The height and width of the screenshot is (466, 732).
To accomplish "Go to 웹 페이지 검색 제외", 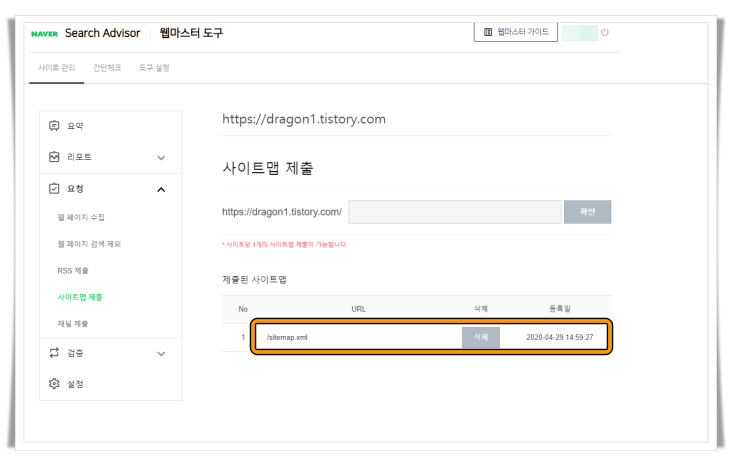I will 89,244.
